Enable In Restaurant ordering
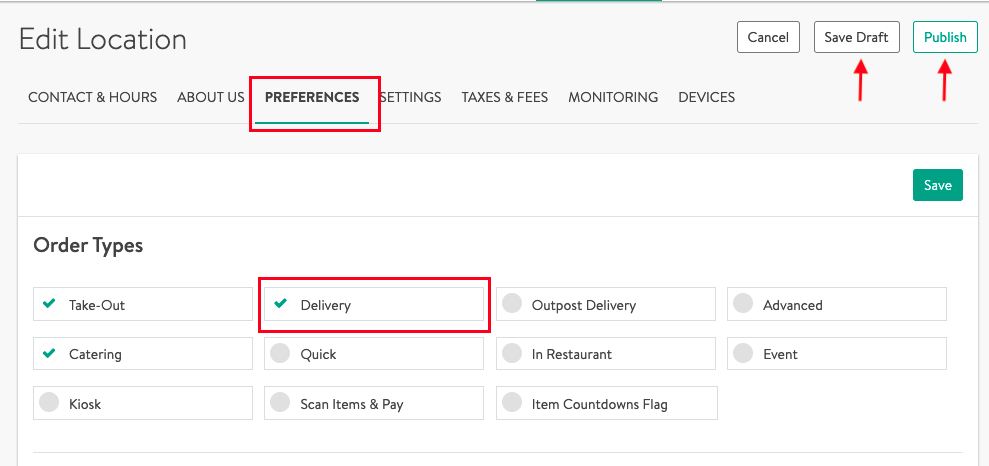 point(512,353)
